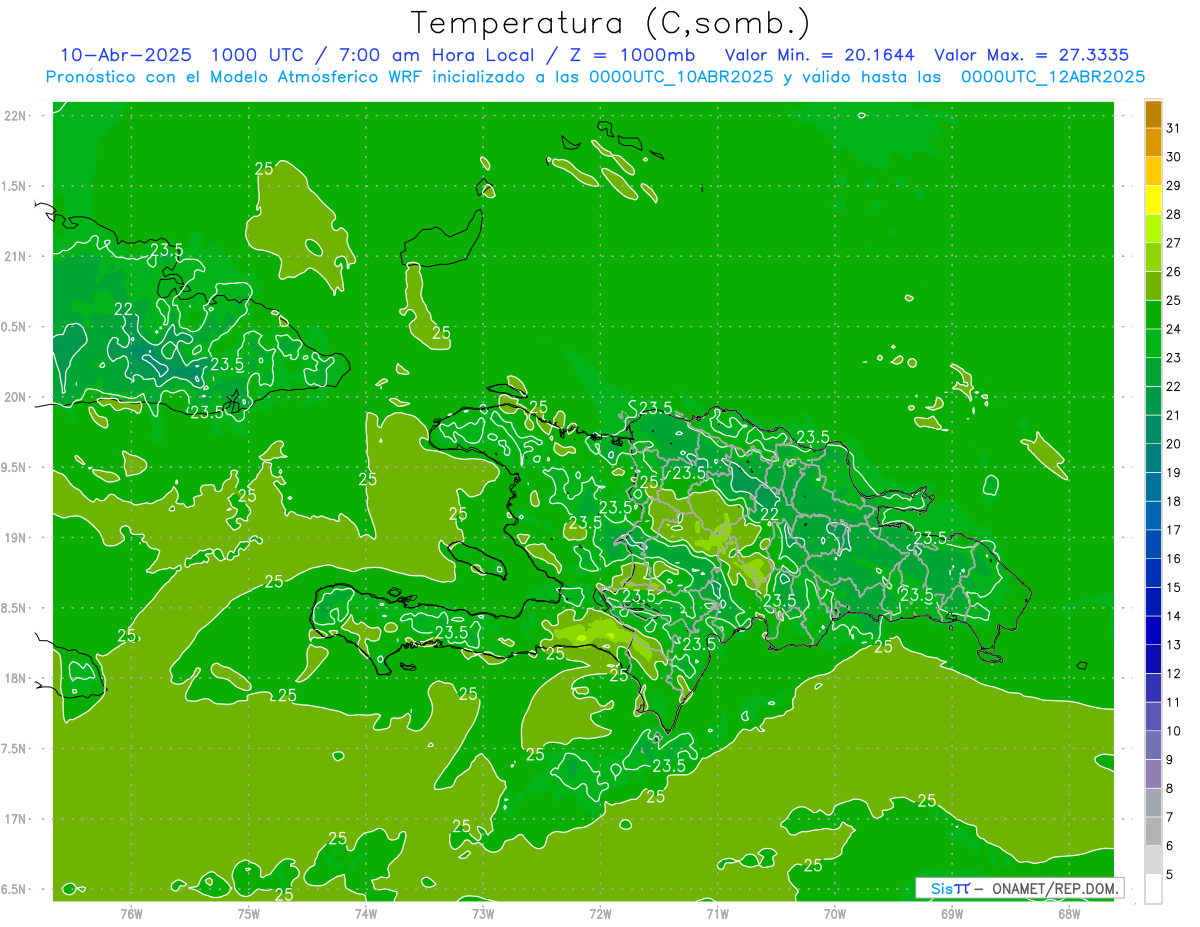Pick the yellow legend band between 28 and 29
This screenshot has width=1200, height=927.
click(1153, 200)
